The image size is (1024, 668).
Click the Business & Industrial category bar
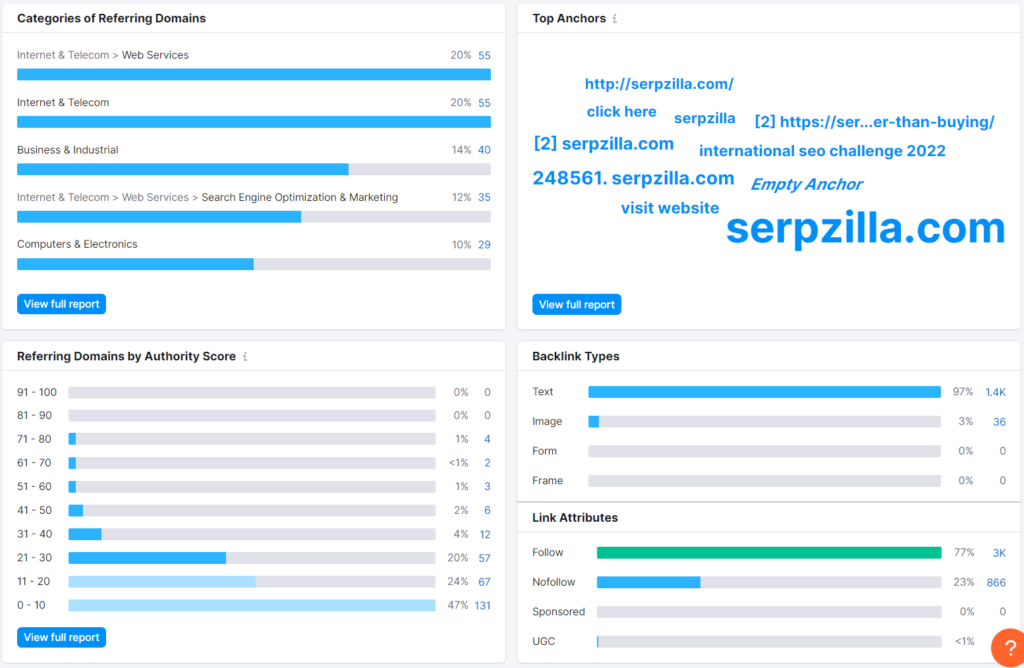[x=254, y=170]
